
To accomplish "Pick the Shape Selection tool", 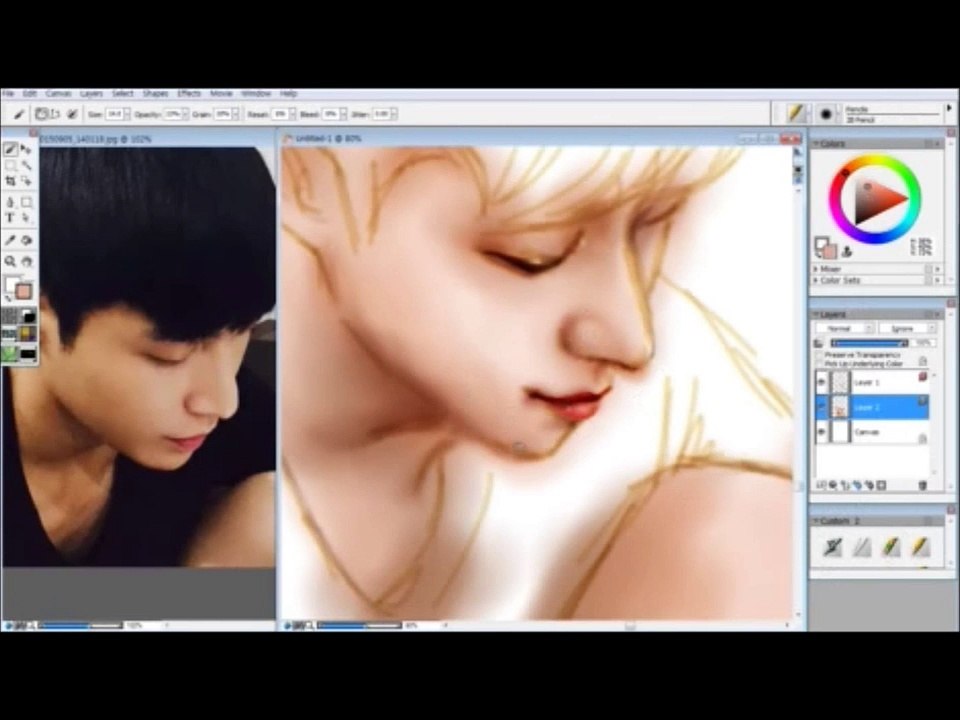I will [26, 217].
